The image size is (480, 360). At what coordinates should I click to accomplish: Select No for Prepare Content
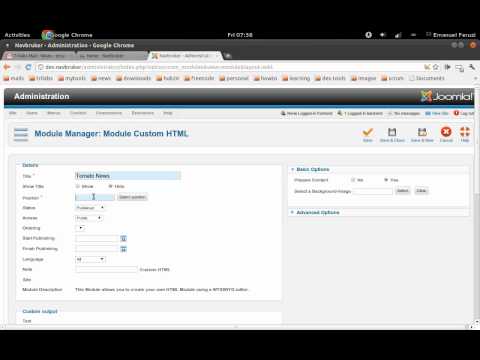pyautogui.click(x=353, y=180)
